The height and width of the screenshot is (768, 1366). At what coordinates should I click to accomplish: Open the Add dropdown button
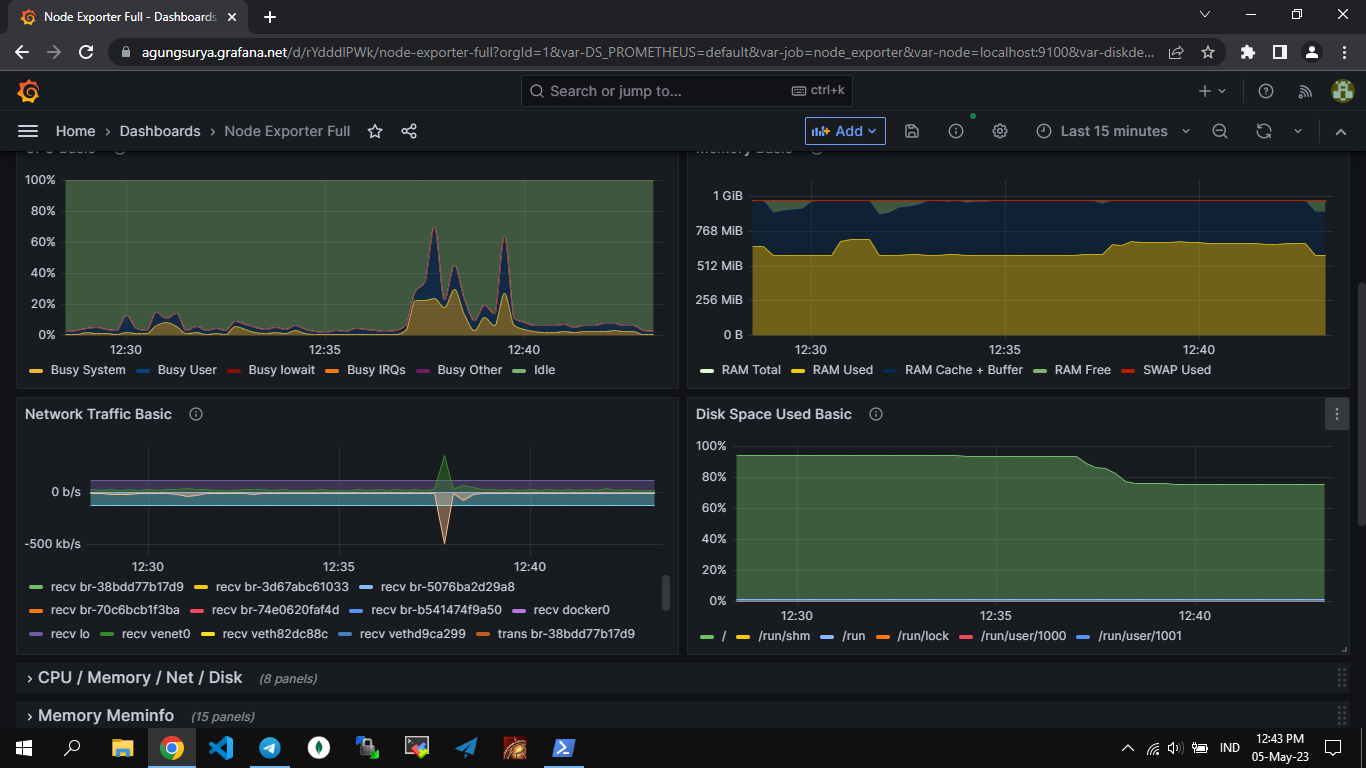[845, 131]
